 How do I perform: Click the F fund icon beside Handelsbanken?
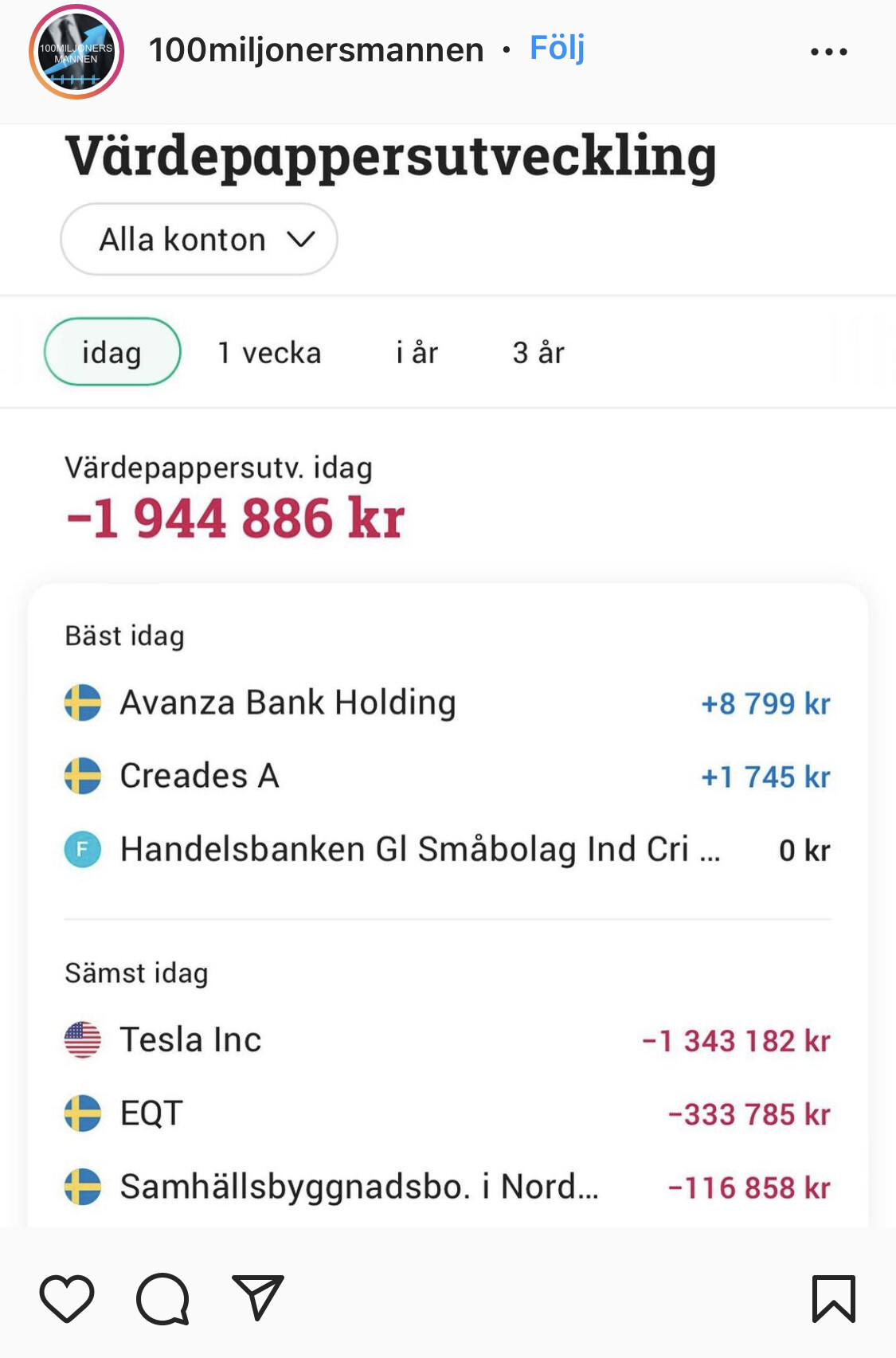point(83,850)
